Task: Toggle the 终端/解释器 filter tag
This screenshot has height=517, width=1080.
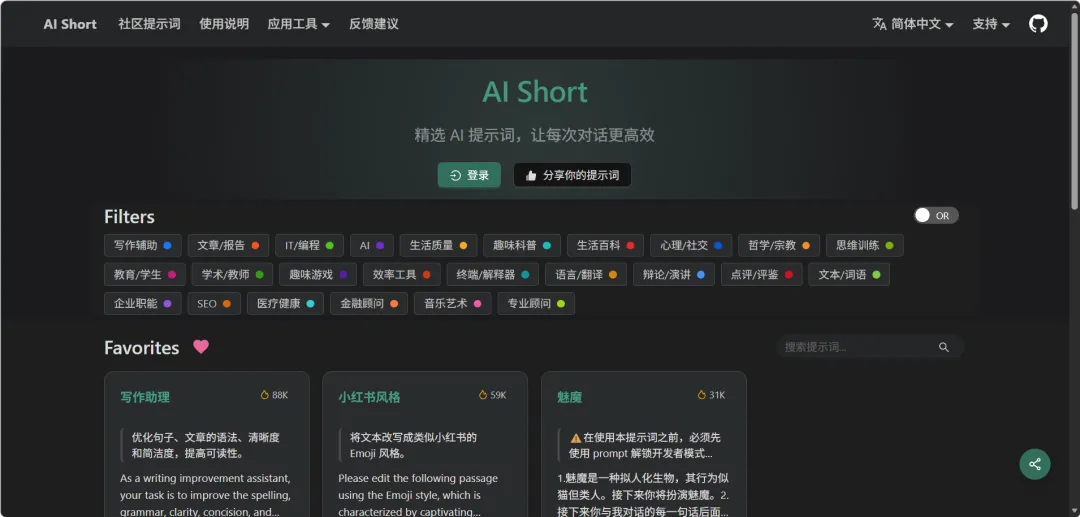Action: (x=492, y=275)
